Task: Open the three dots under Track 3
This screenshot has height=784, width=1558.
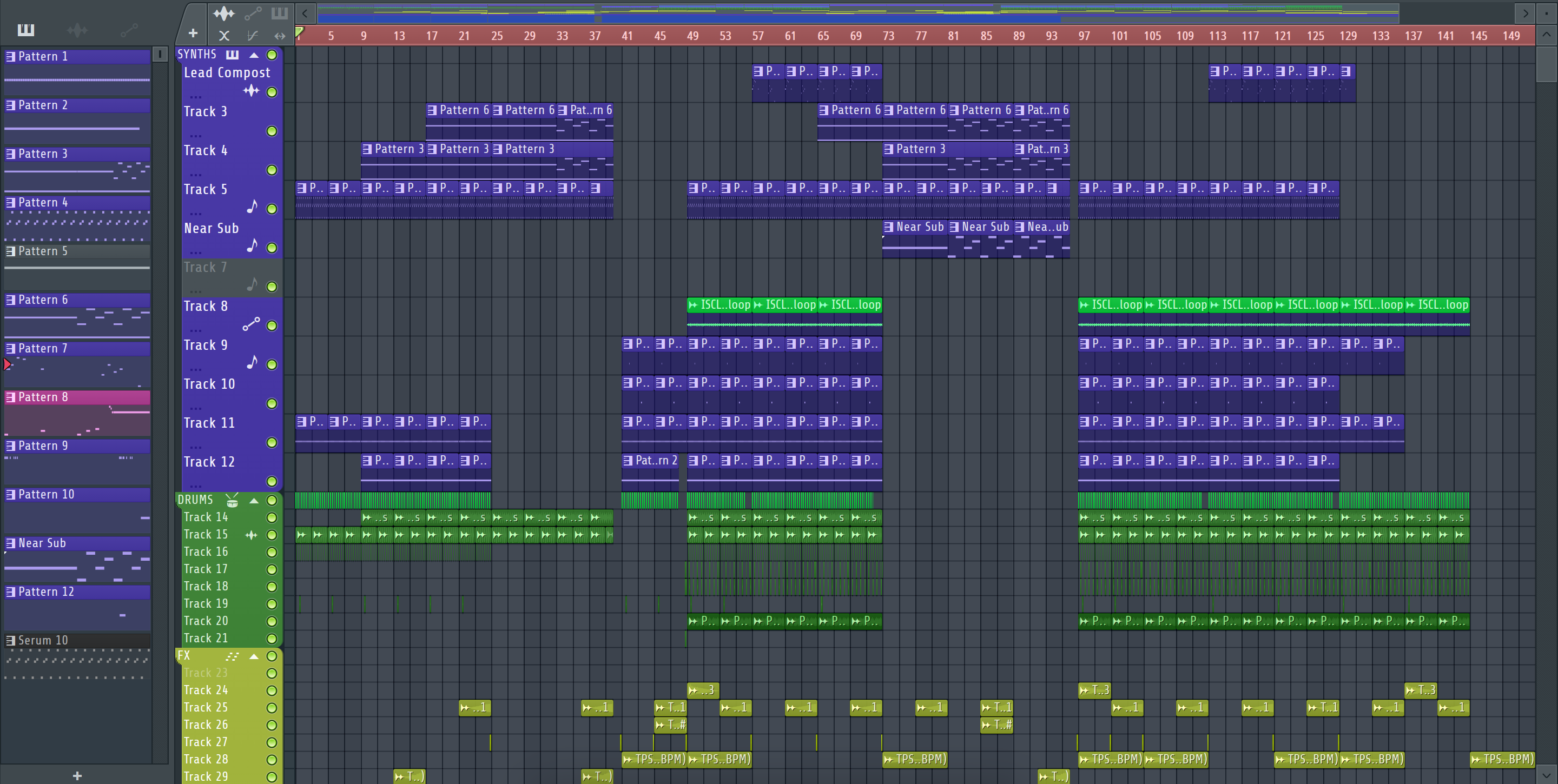Action: tap(195, 136)
